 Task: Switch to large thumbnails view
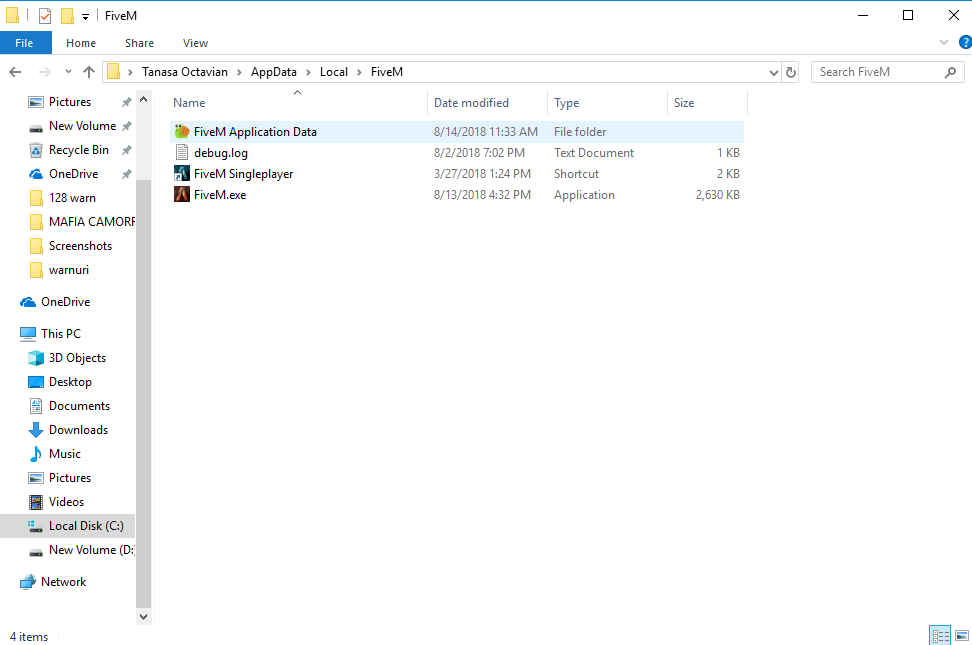point(961,635)
